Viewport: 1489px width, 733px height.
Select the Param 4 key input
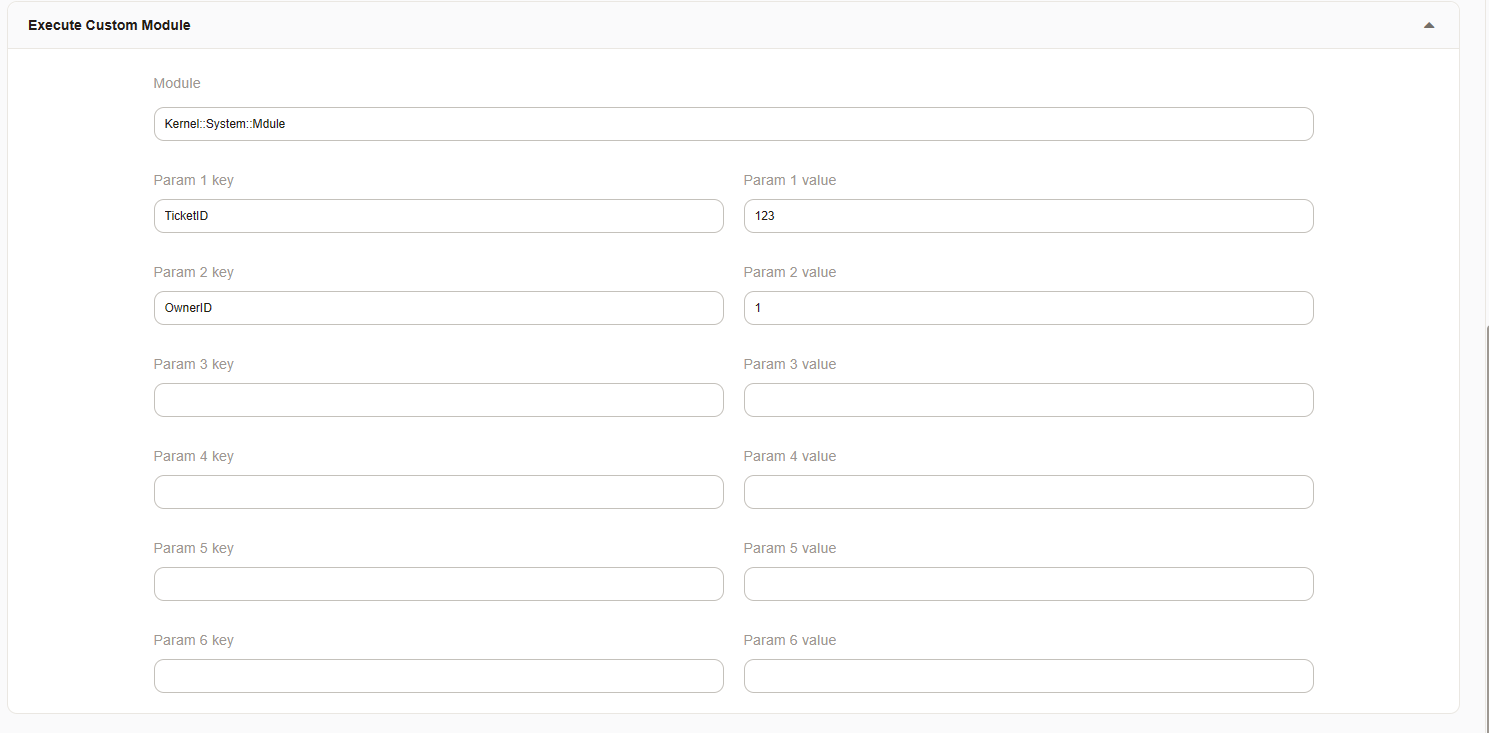[438, 491]
